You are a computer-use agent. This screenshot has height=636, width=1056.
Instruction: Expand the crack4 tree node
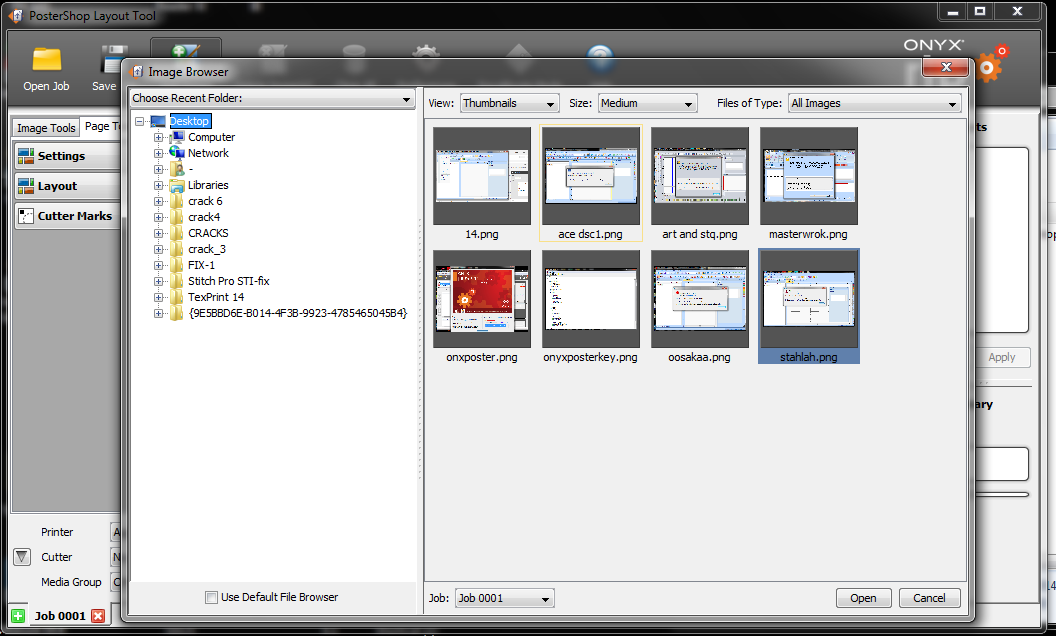158,218
